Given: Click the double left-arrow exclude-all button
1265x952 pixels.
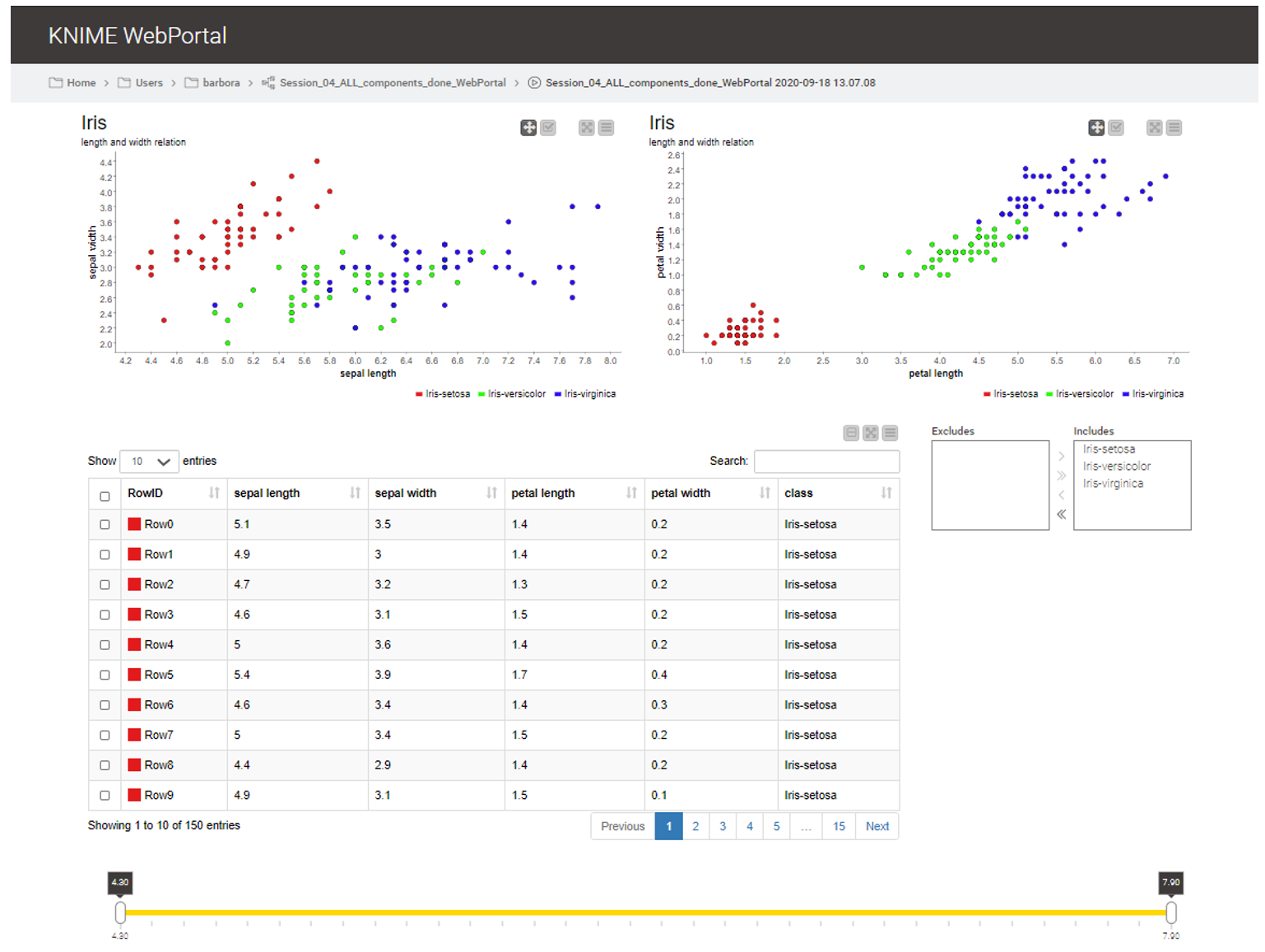Looking at the screenshot, I should [x=1062, y=514].
